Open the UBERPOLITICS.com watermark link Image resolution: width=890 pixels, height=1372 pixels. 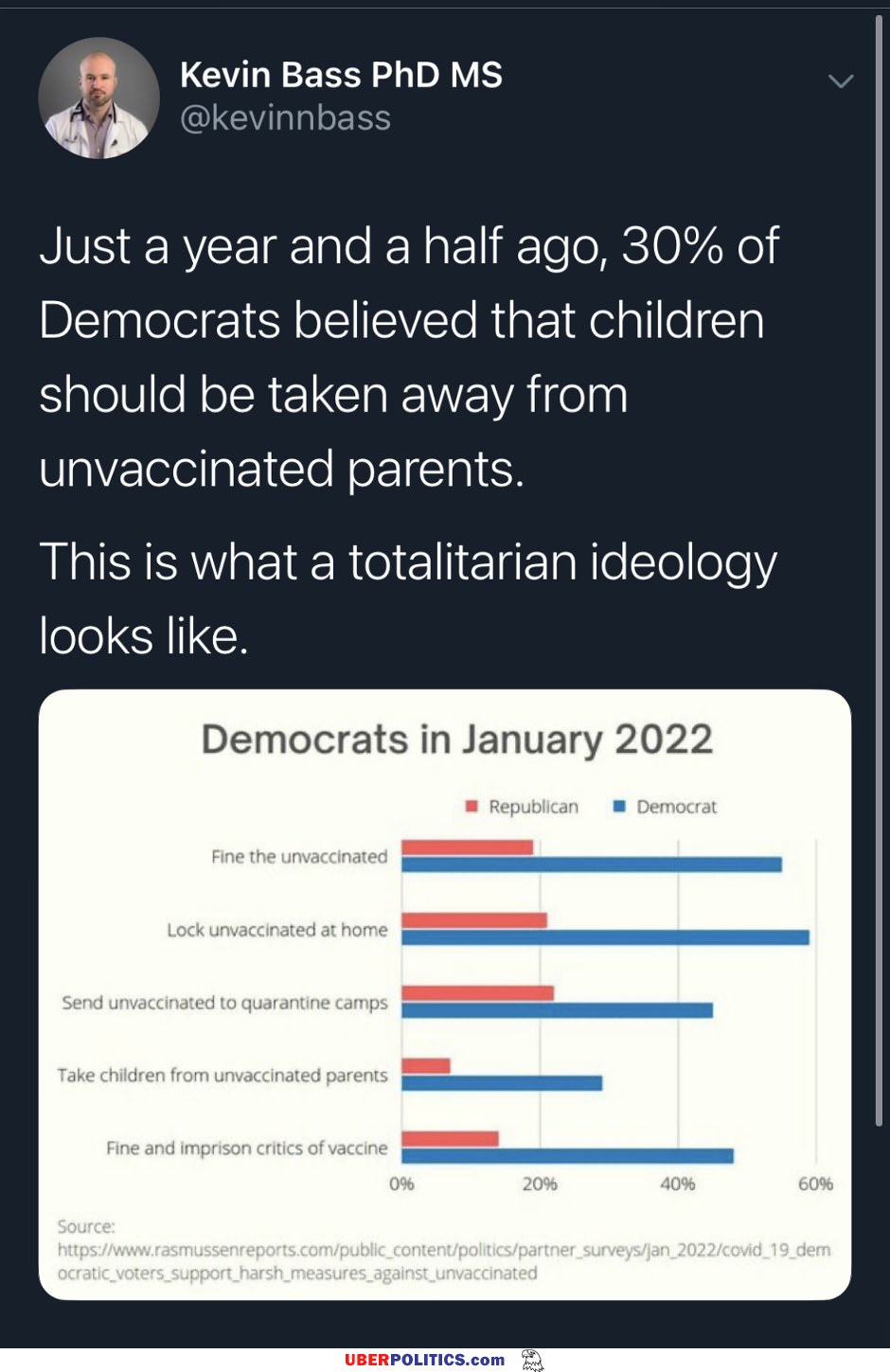(425, 1360)
